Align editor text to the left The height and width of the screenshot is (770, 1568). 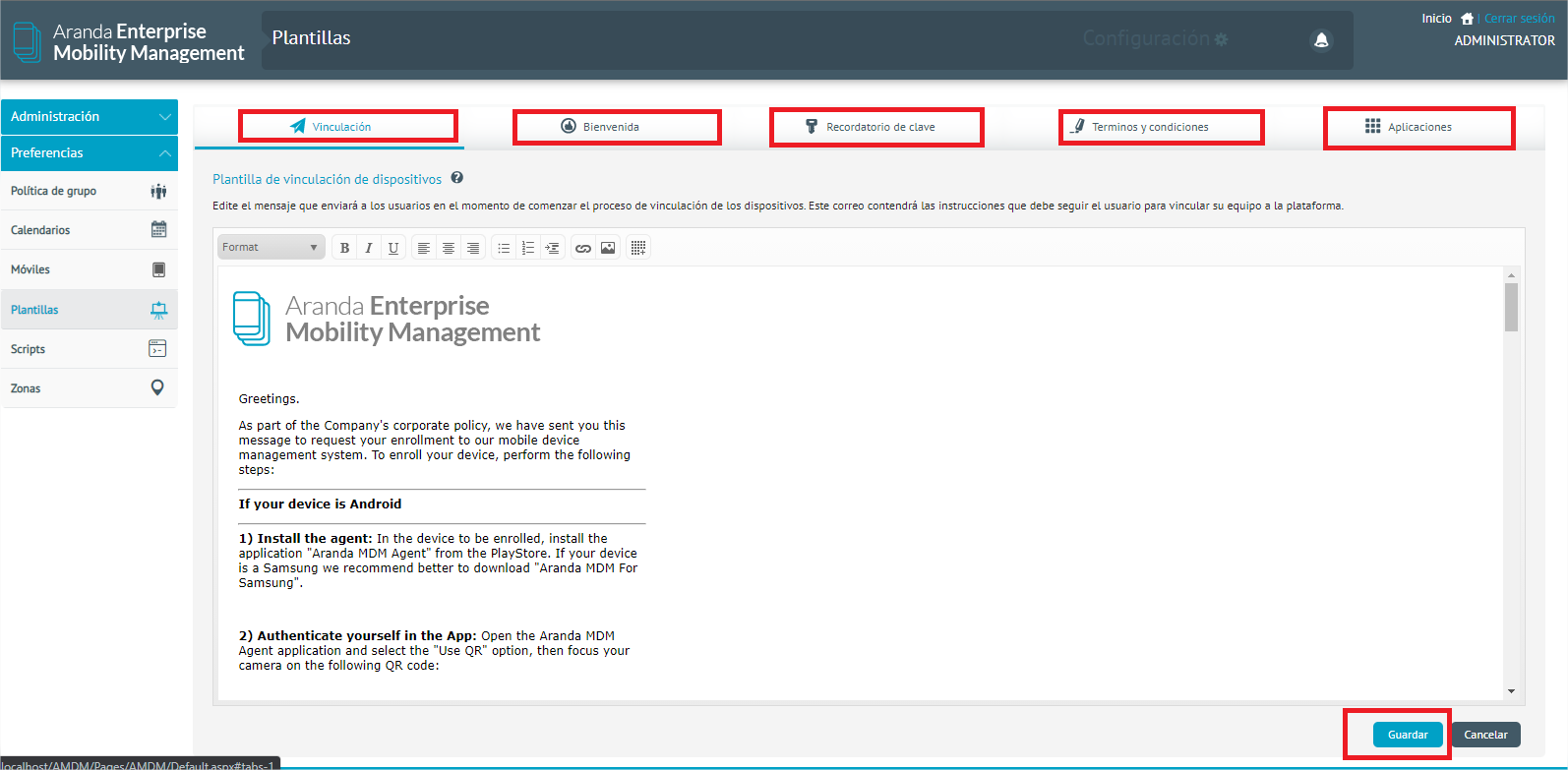coord(424,248)
